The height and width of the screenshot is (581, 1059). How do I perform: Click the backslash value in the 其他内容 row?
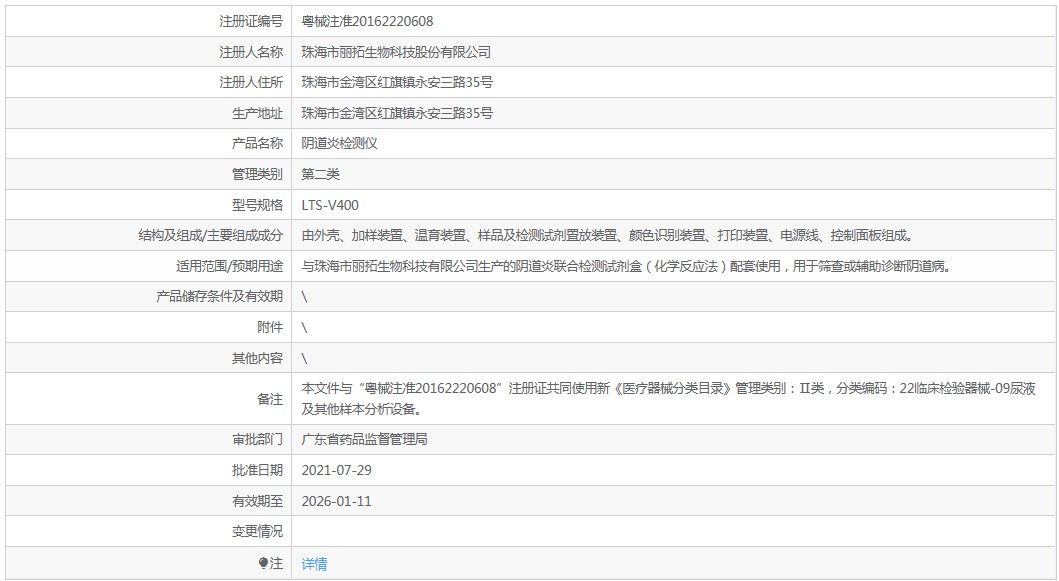pos(305,358)
